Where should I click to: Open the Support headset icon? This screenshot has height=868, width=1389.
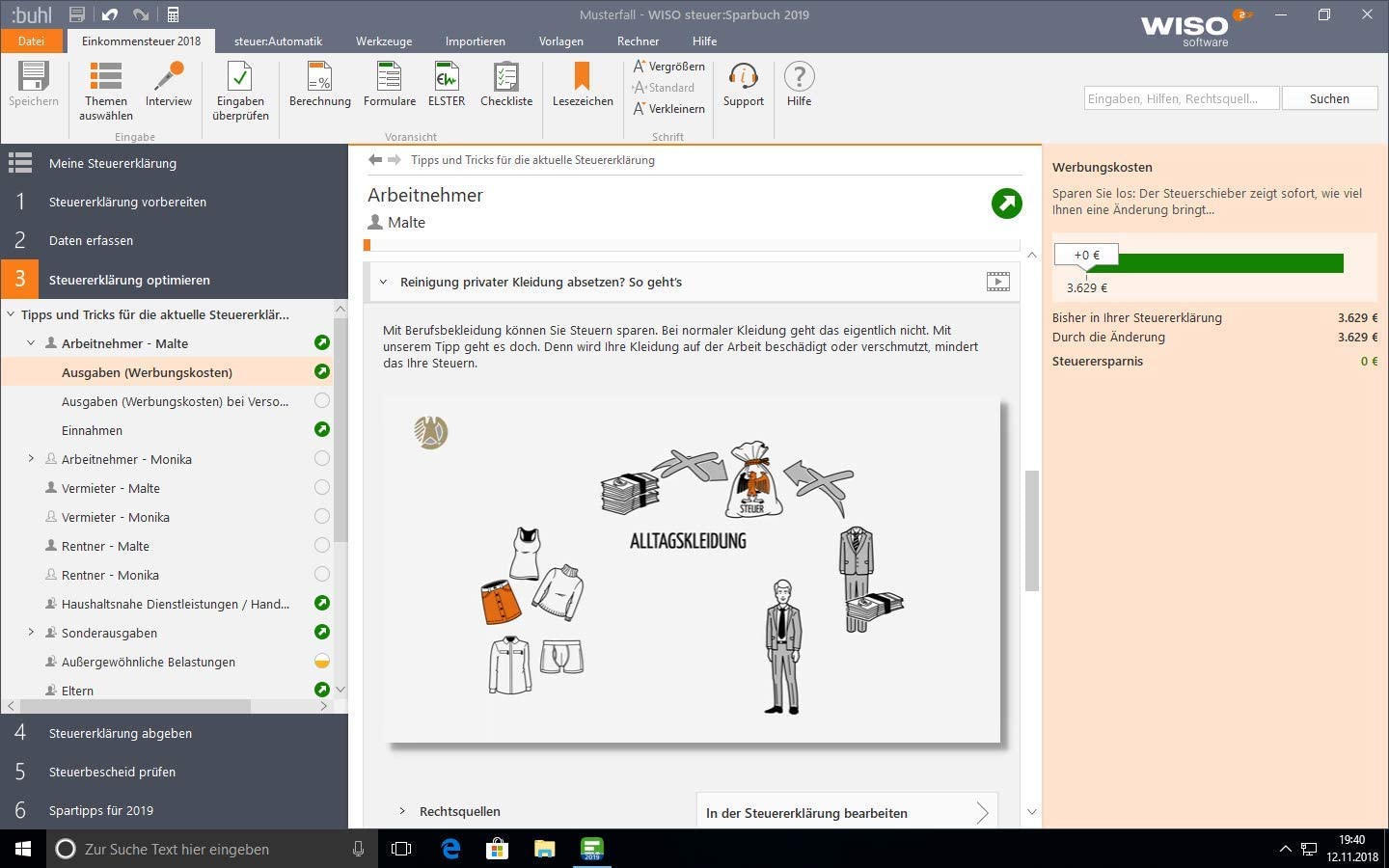[743, 77]
